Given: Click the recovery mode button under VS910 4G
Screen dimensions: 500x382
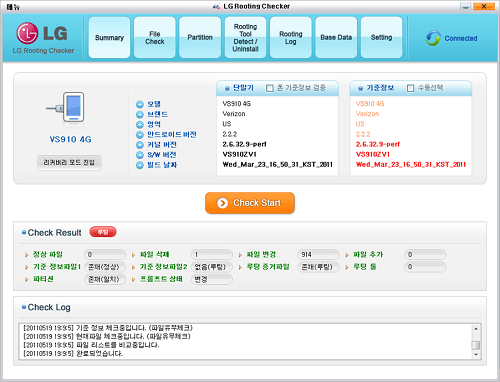Looking at the screenshot, I should (x=69, y=163).
